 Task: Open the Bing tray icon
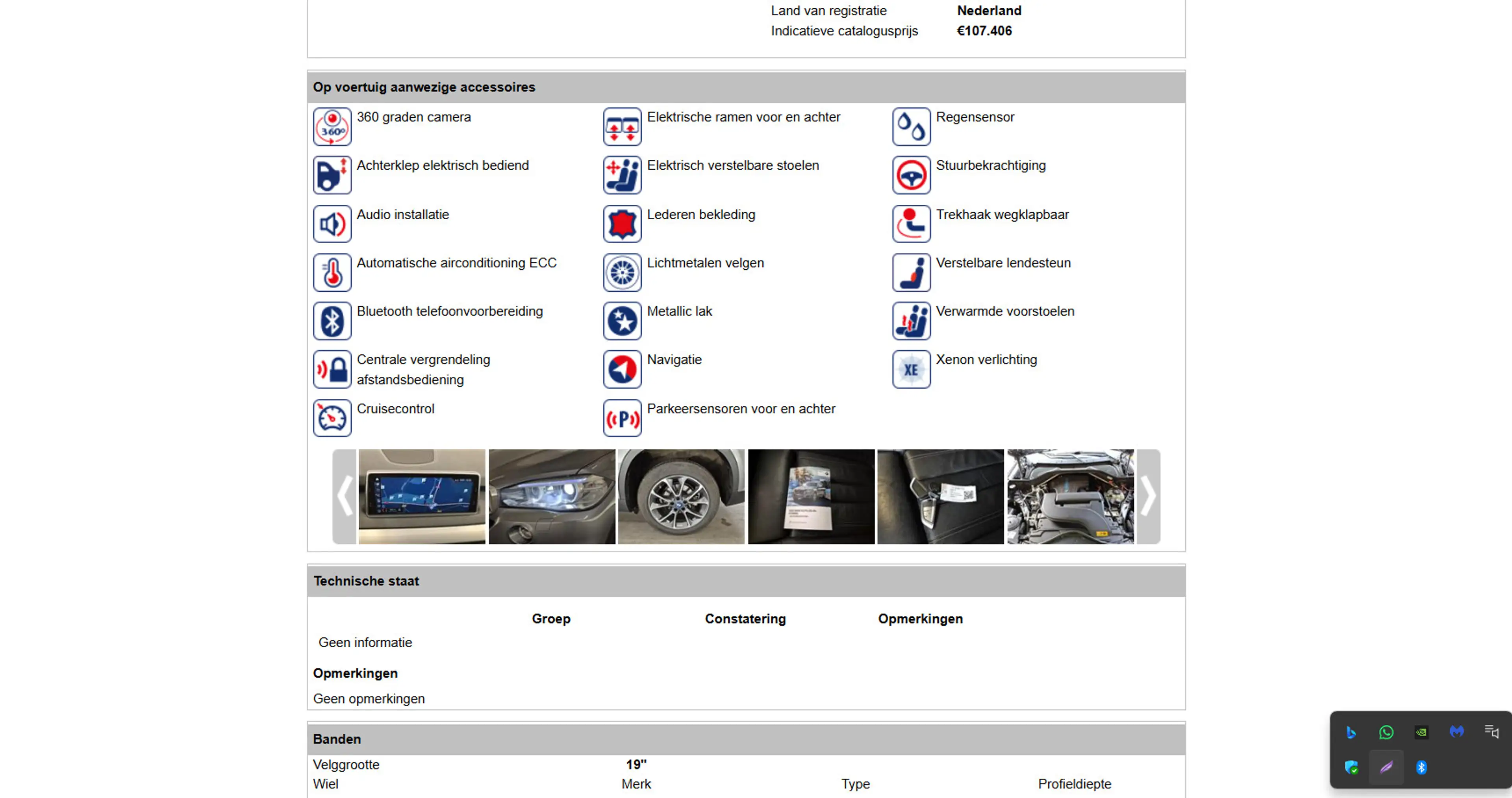click(x=1351, y=732)
